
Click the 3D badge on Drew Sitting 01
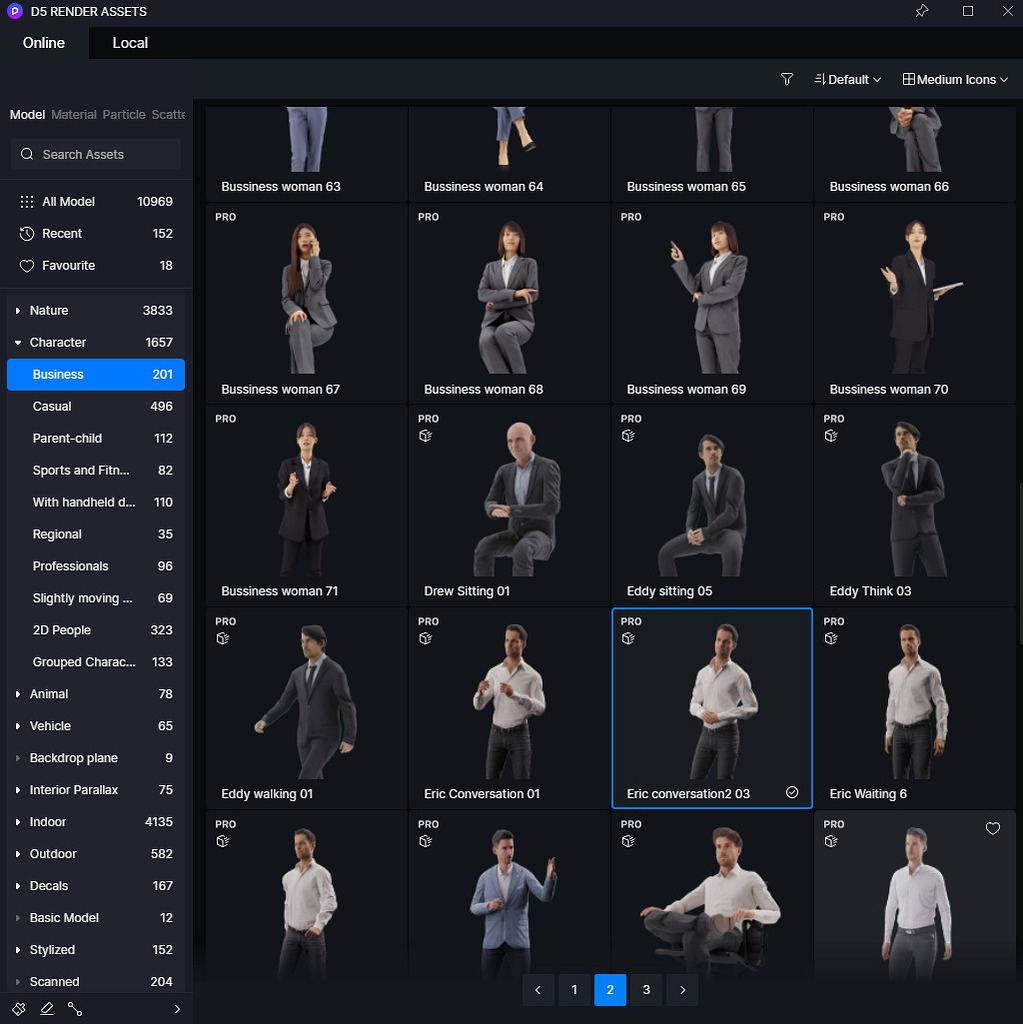(x=426, y=435)
